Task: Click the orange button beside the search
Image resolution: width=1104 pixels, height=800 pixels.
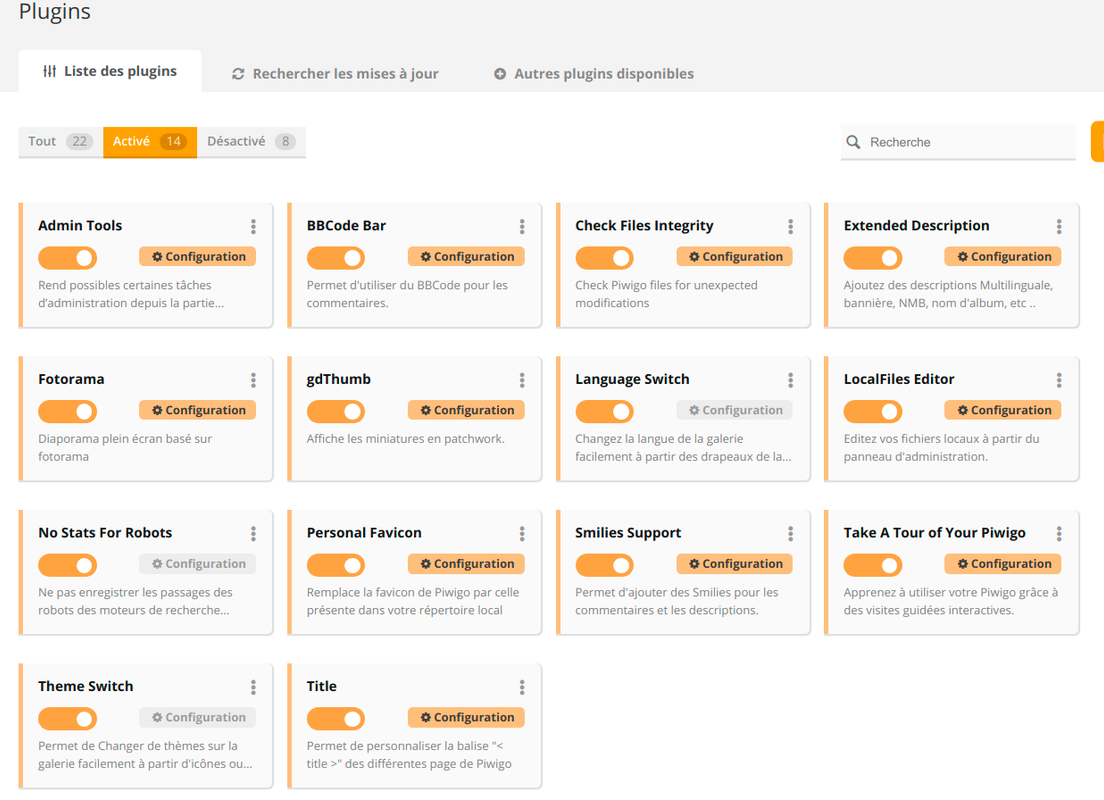Action: point(1098,142)
